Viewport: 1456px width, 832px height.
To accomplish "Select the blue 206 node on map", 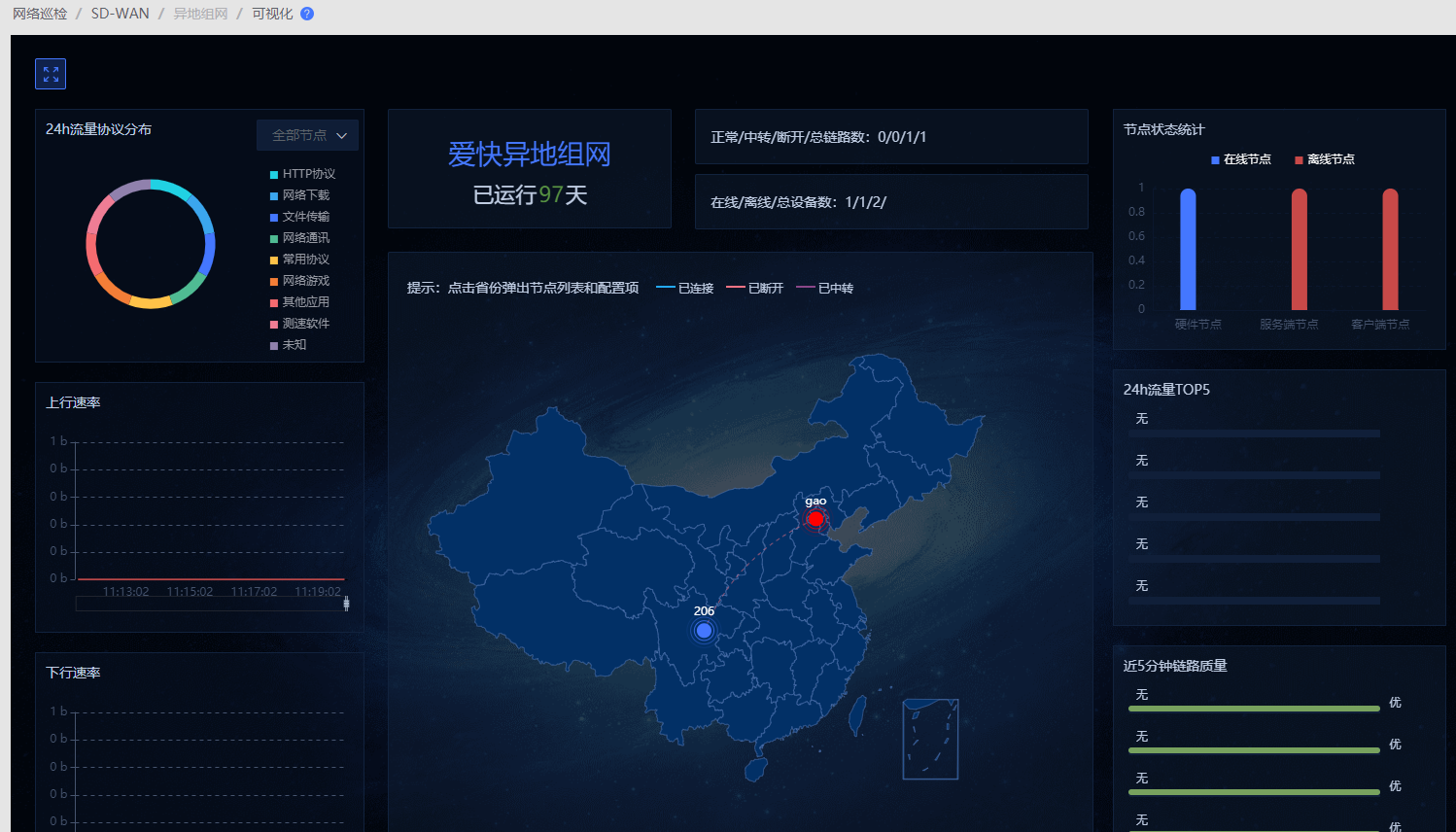I will [x=704, y=631].
